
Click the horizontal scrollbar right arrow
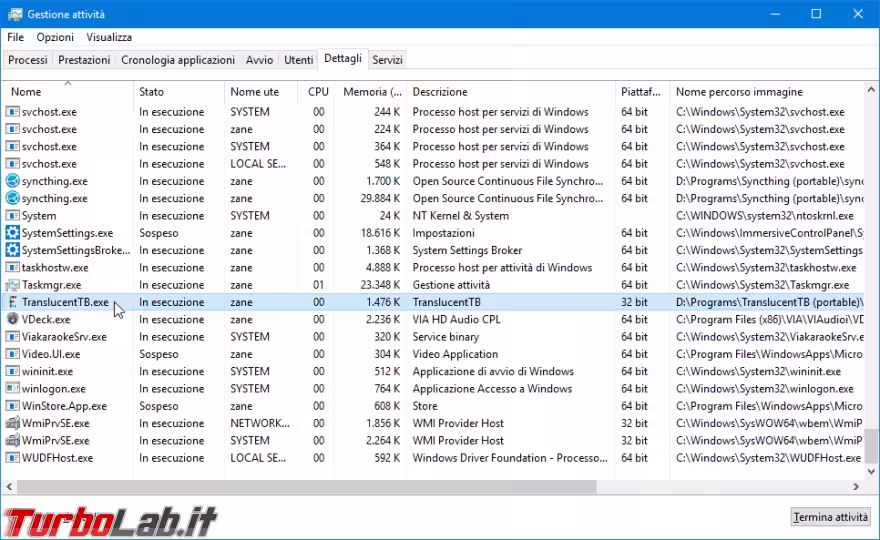pos(859,486)
